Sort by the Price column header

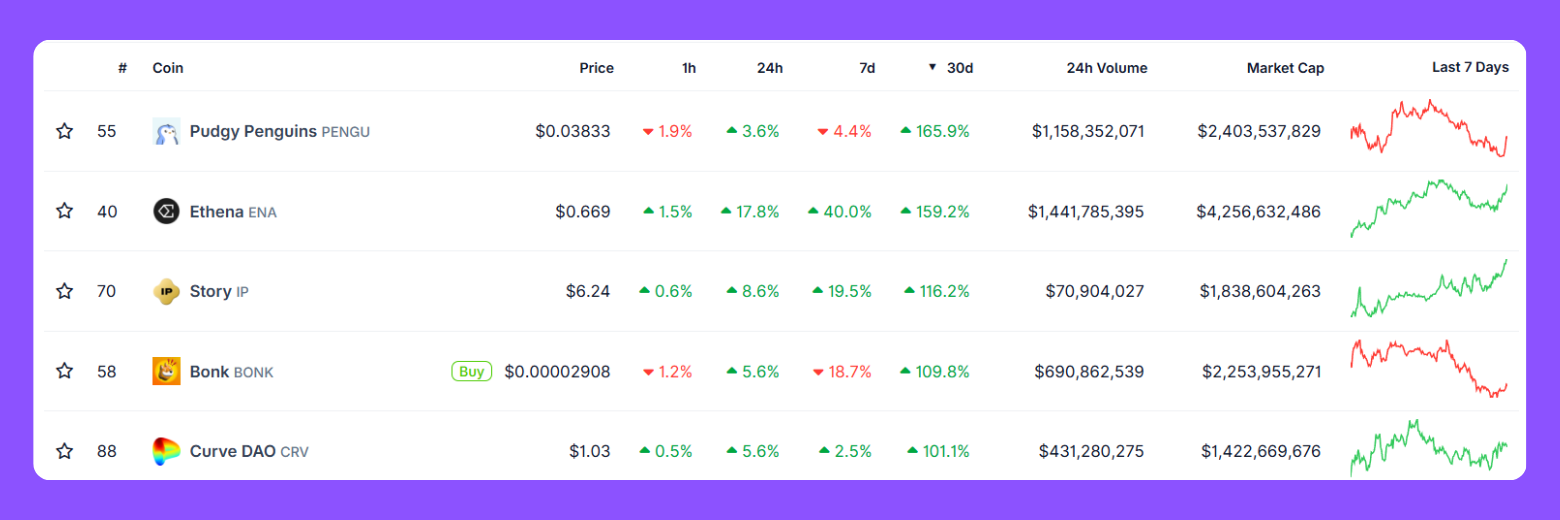[596, 68]
